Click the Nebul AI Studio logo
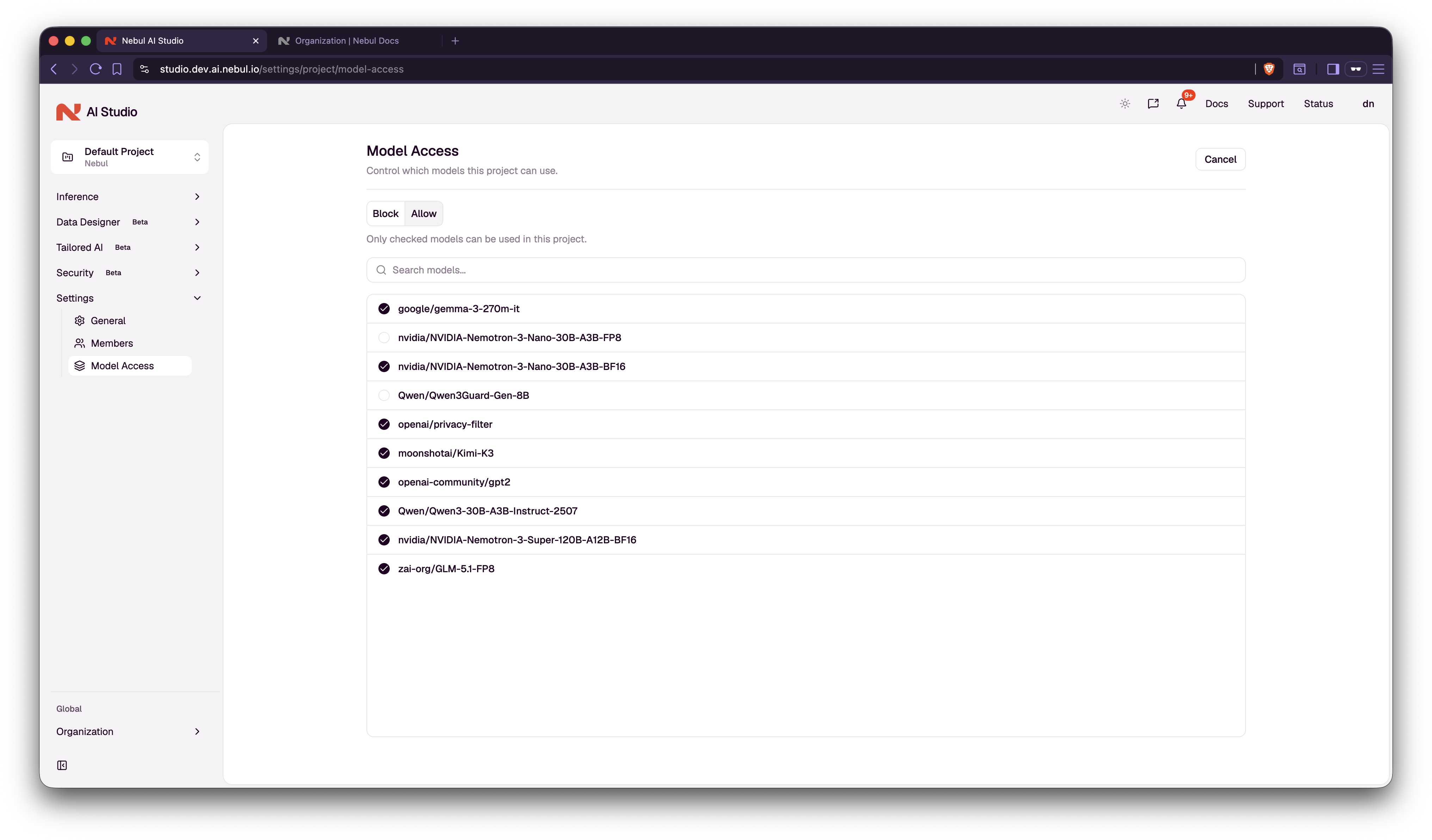The width and height of the screenshot is (1432, 840). click(x=97, y=112)
